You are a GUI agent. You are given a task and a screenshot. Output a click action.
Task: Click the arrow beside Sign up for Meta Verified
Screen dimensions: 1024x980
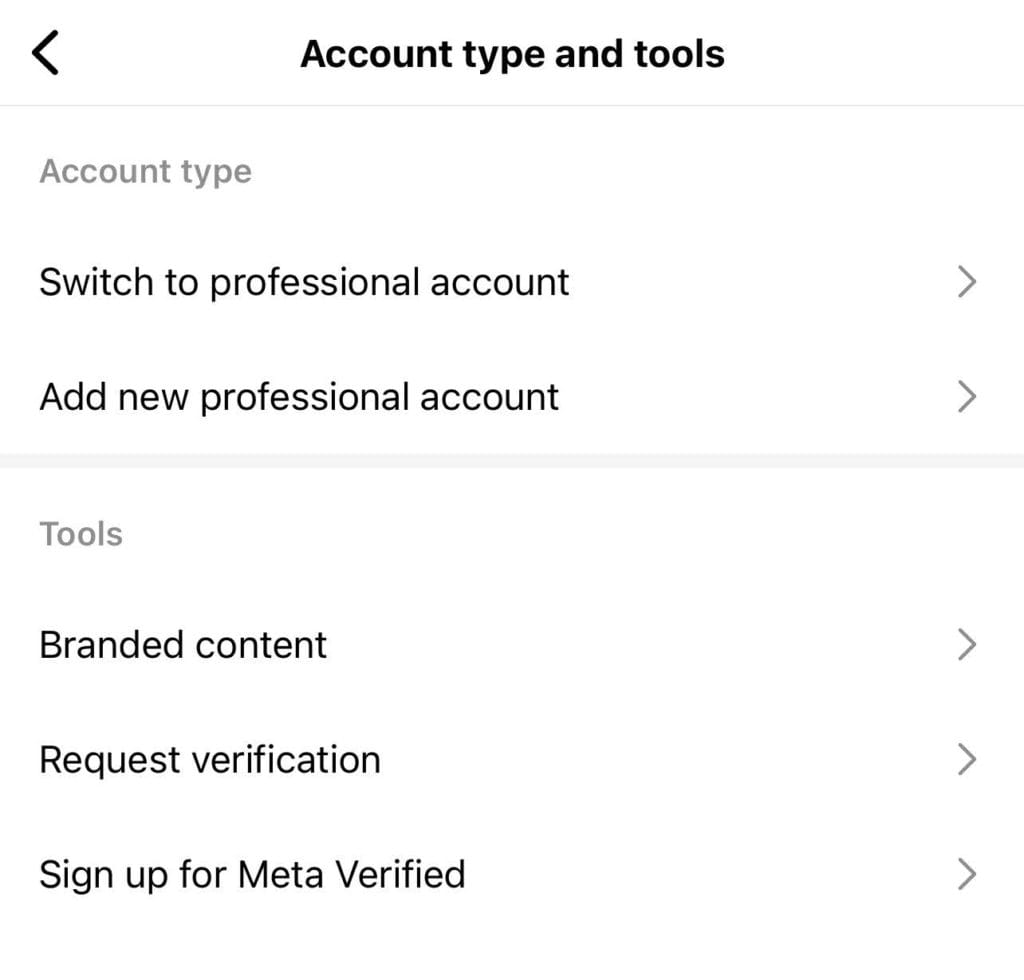[968, 874]
